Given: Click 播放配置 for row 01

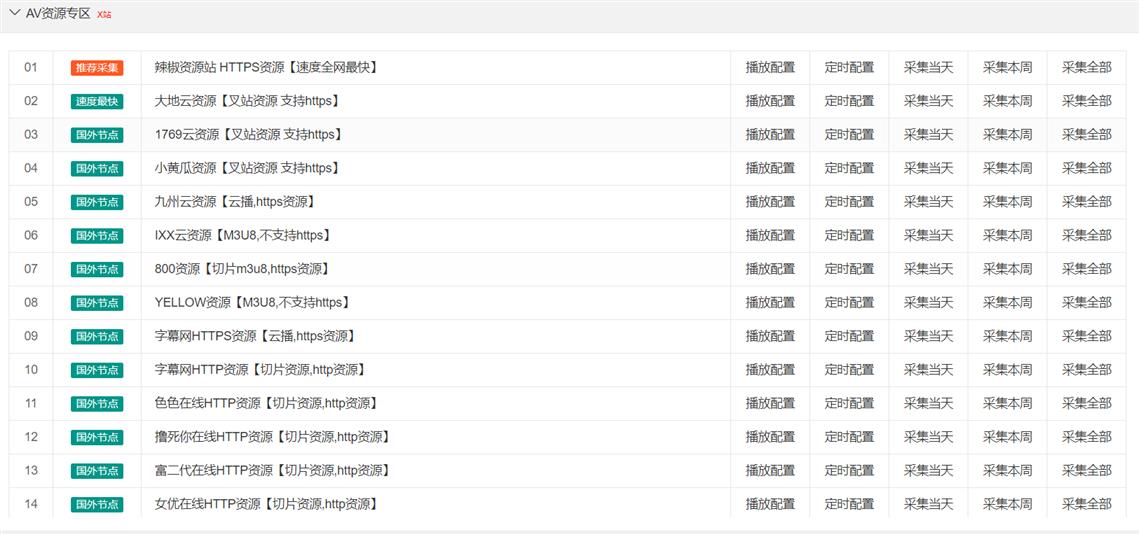Looking at the screenshot, I should pyautogui.click(x=770, y=68).
